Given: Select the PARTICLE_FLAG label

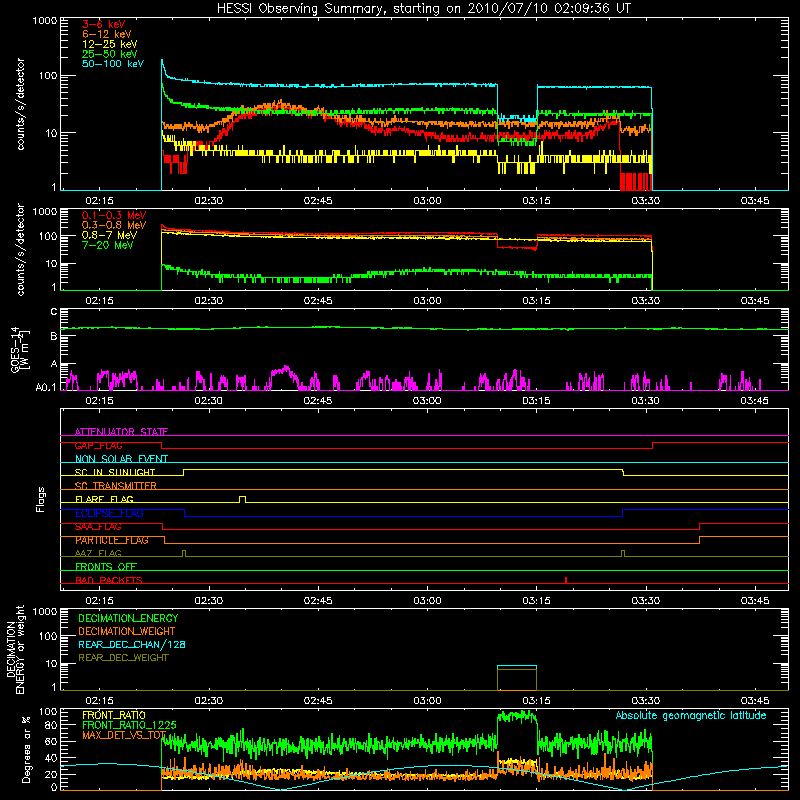Looking at the screenshot, I should click(112, 540).
